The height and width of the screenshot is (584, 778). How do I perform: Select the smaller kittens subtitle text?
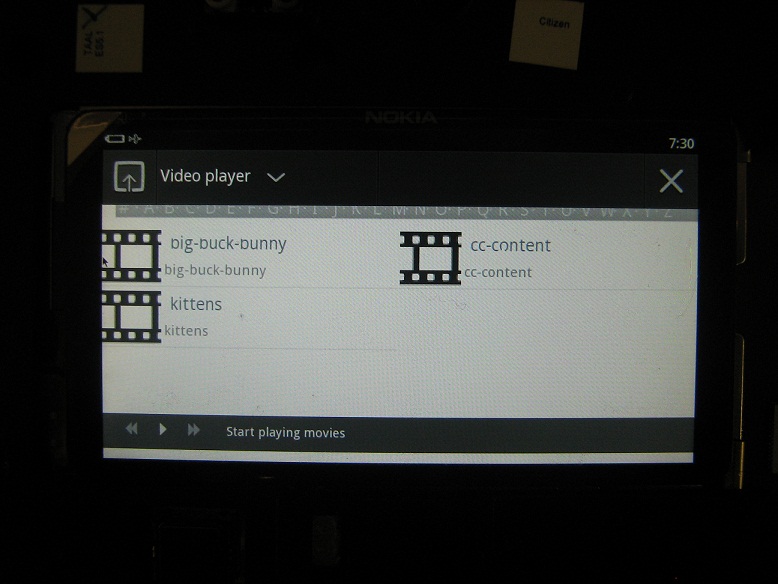click(x=186, y=330)
